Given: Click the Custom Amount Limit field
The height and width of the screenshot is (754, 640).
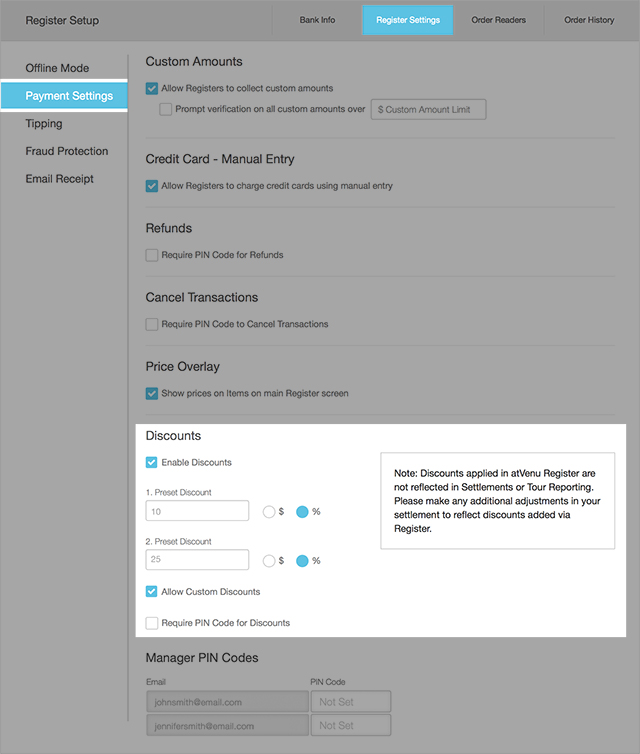Looking at the screenshot, I should point(428,109).
